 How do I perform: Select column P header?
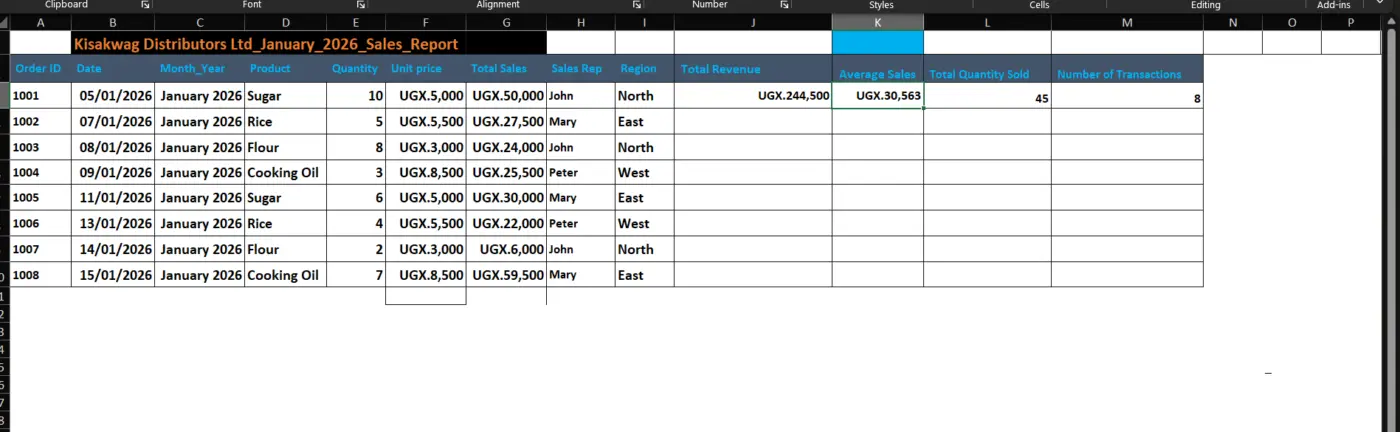[x=1351, y=22]
